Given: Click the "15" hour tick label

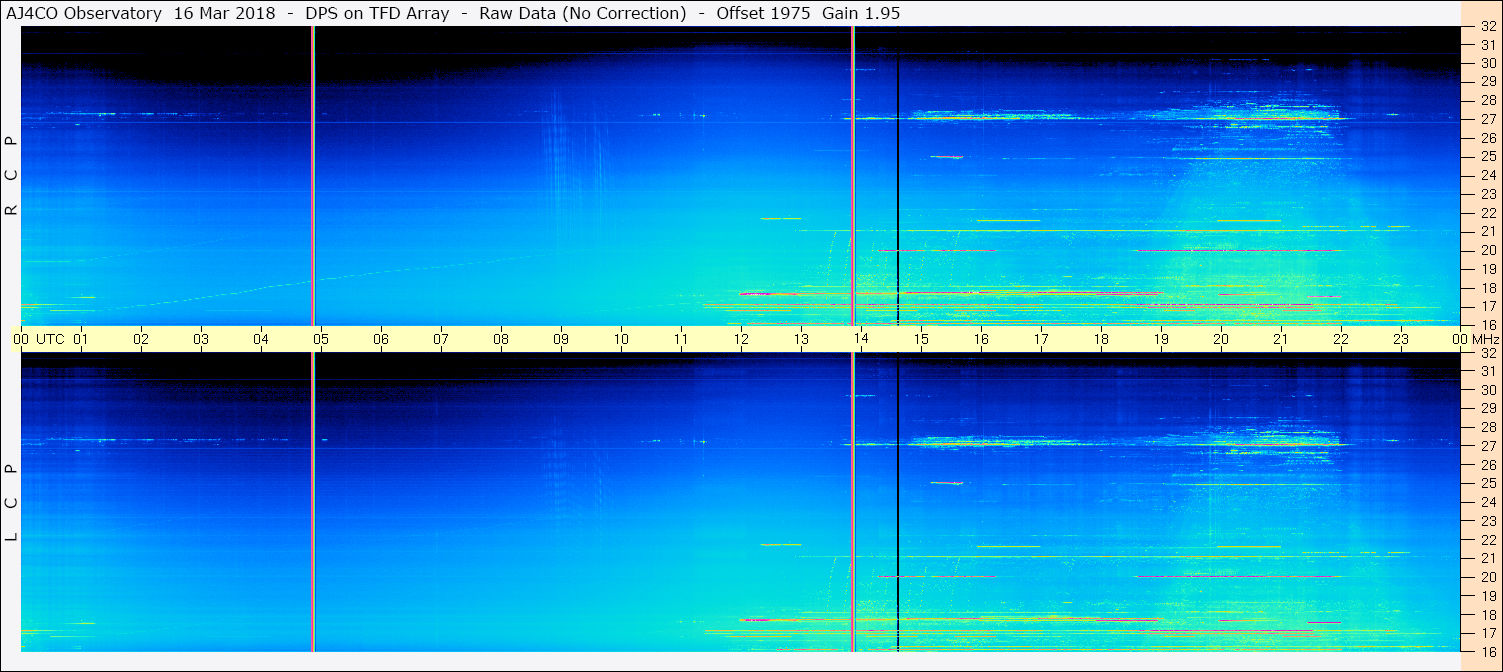Looking at the screenshot, I should 921,339.
